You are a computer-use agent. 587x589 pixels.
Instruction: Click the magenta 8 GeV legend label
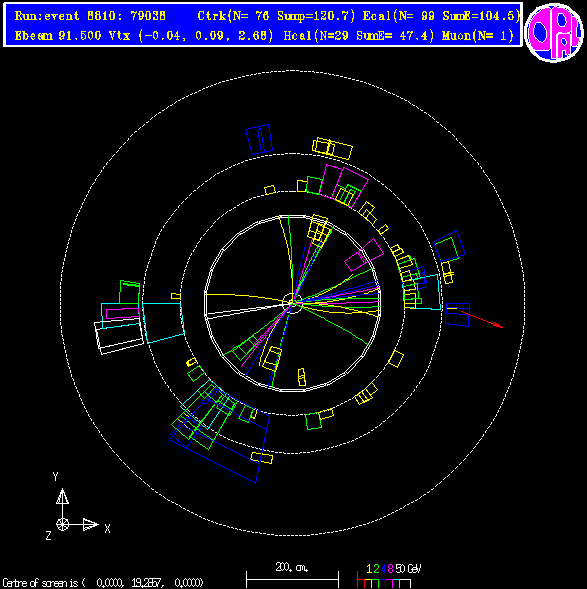coord(390,569)
